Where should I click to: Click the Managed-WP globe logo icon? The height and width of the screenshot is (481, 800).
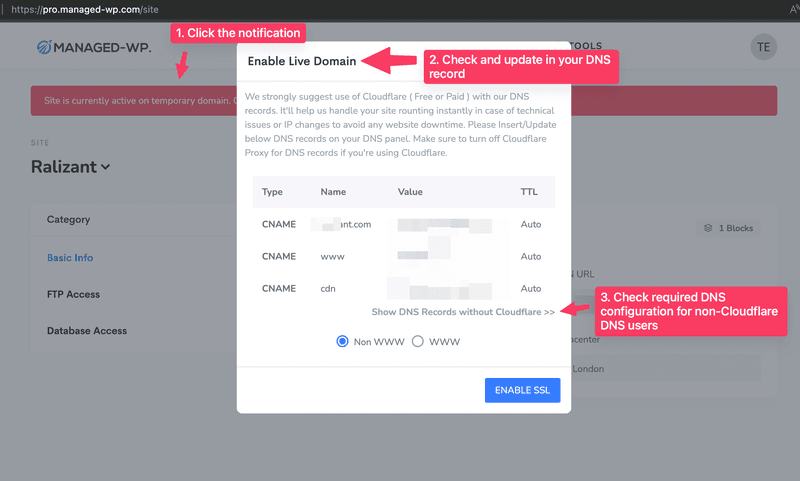(x=44, y=47)
